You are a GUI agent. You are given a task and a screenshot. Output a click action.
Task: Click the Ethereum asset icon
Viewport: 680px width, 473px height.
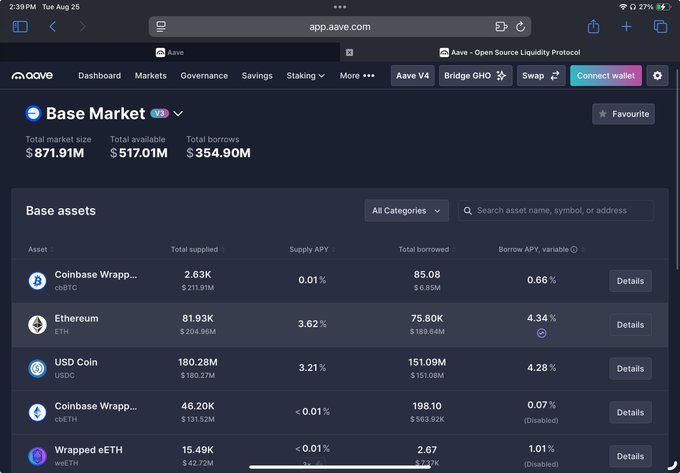pyautogui.click(x=37, y=325)
